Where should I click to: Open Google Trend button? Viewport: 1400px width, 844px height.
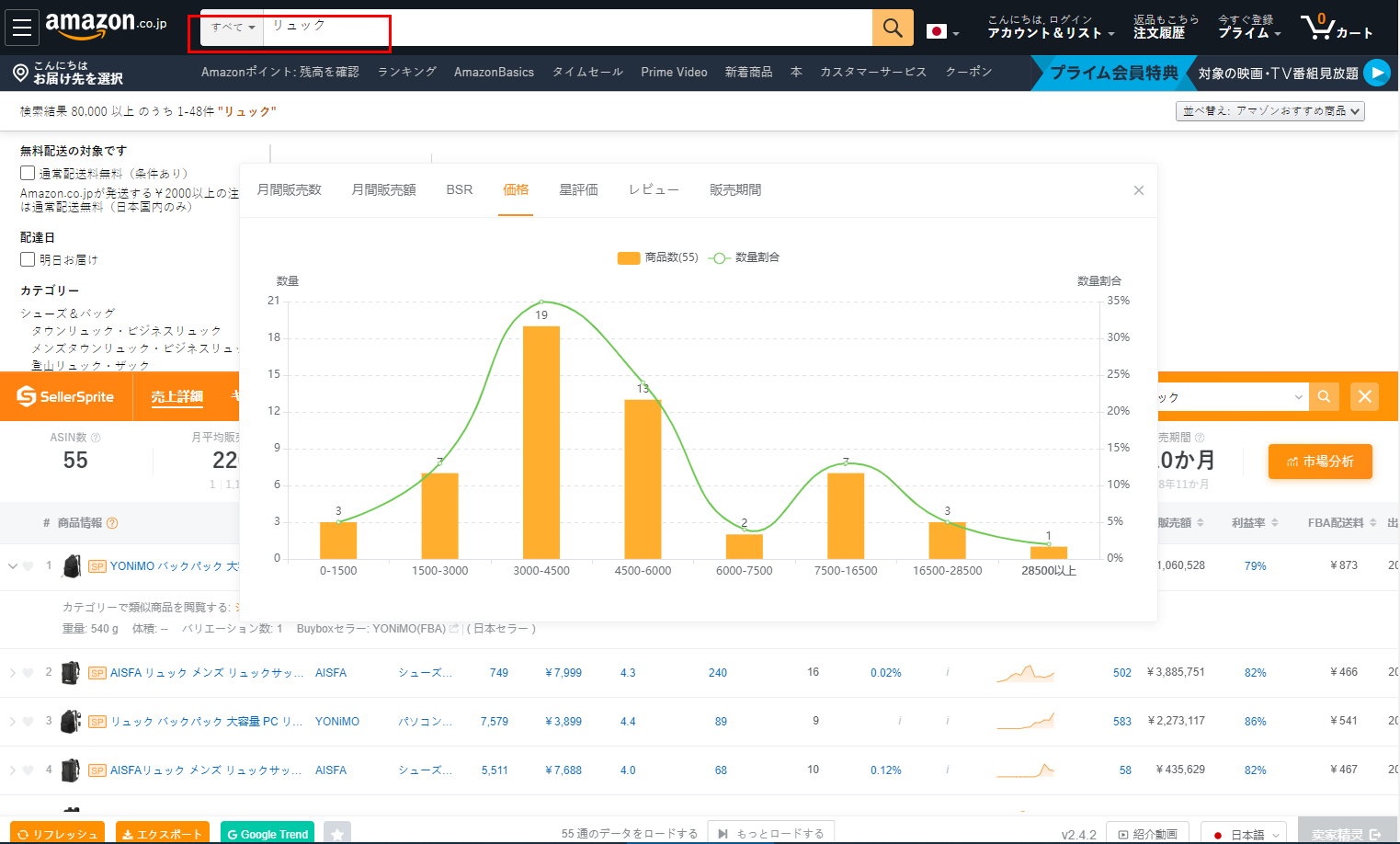click(267, 834)
